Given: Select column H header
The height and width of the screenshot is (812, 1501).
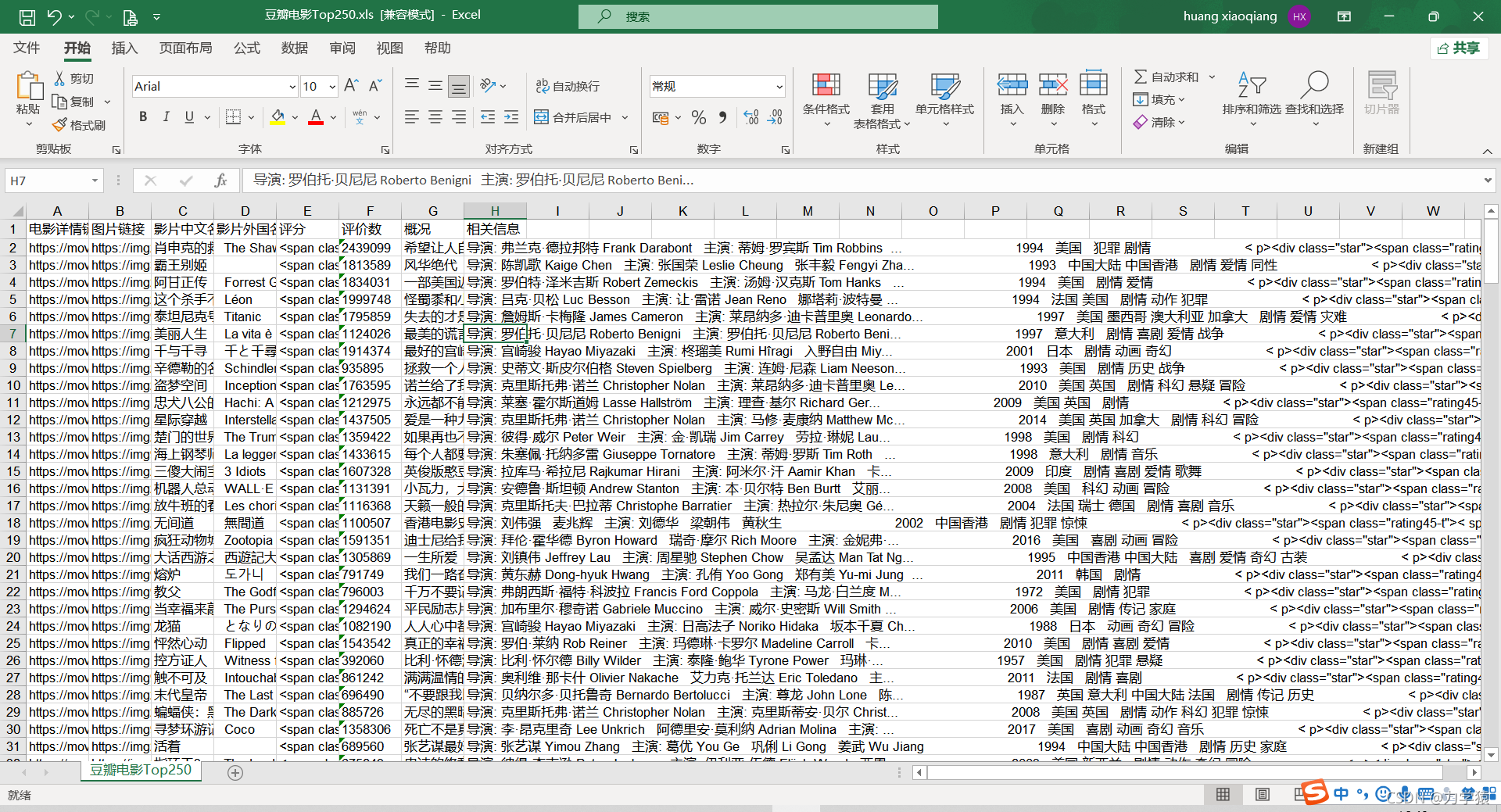Looking at the screenshot, I should click(x=495, y=211).
